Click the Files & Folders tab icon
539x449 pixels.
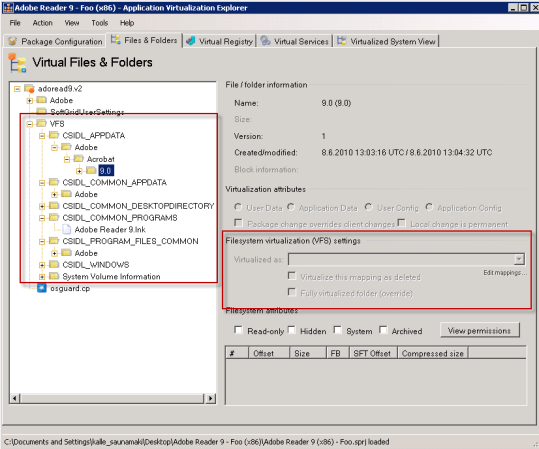point(116,40)
